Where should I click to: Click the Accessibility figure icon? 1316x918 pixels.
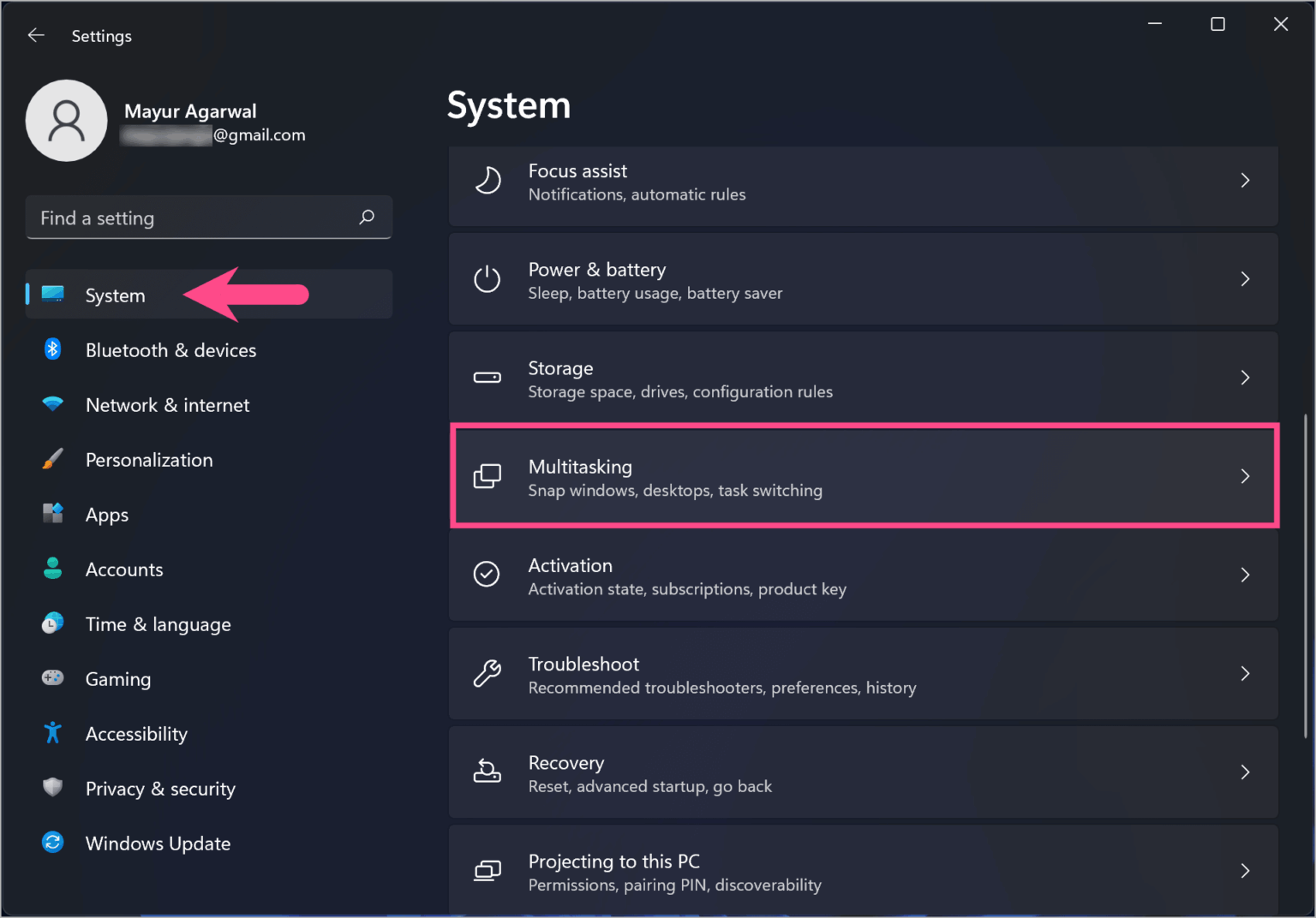pyautogui.click(x=52, y=733)
